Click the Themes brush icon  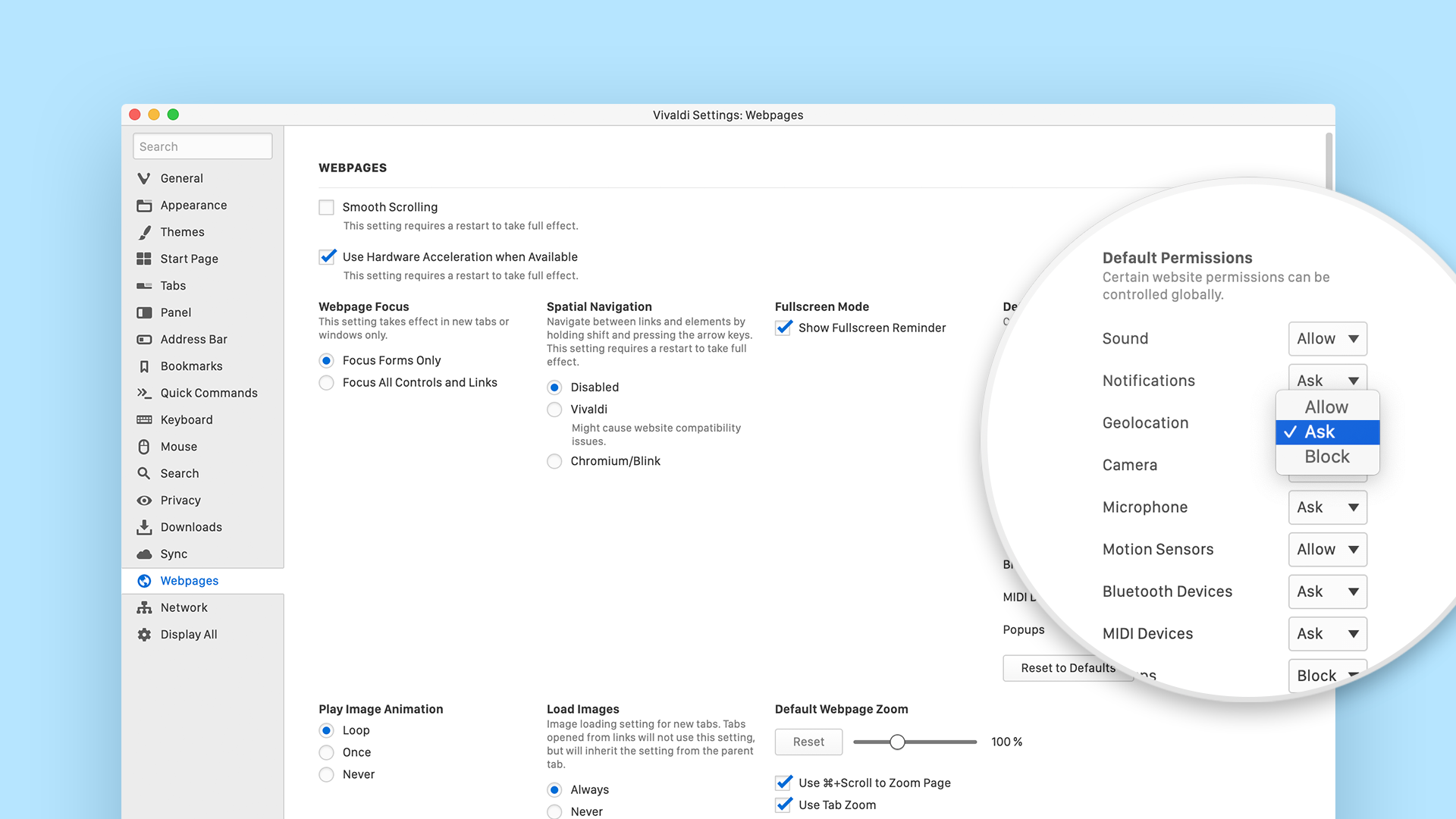[144, 232]
